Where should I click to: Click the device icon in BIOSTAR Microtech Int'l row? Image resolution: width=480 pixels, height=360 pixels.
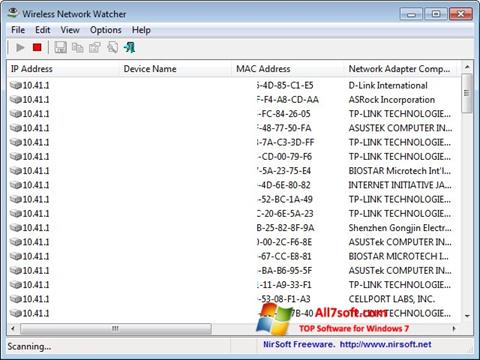click(x=15, y=171)
